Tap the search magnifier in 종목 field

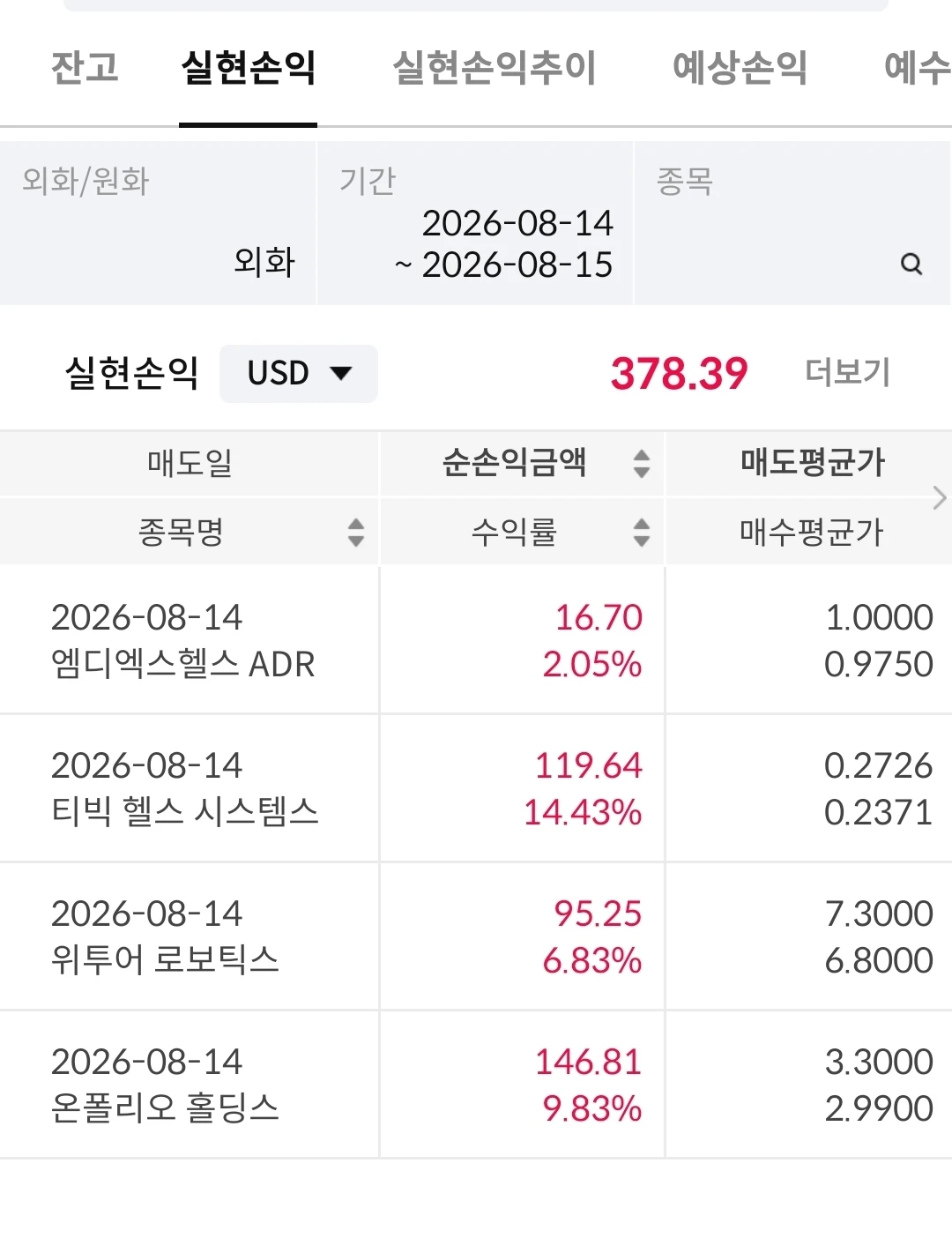[911, 264]
